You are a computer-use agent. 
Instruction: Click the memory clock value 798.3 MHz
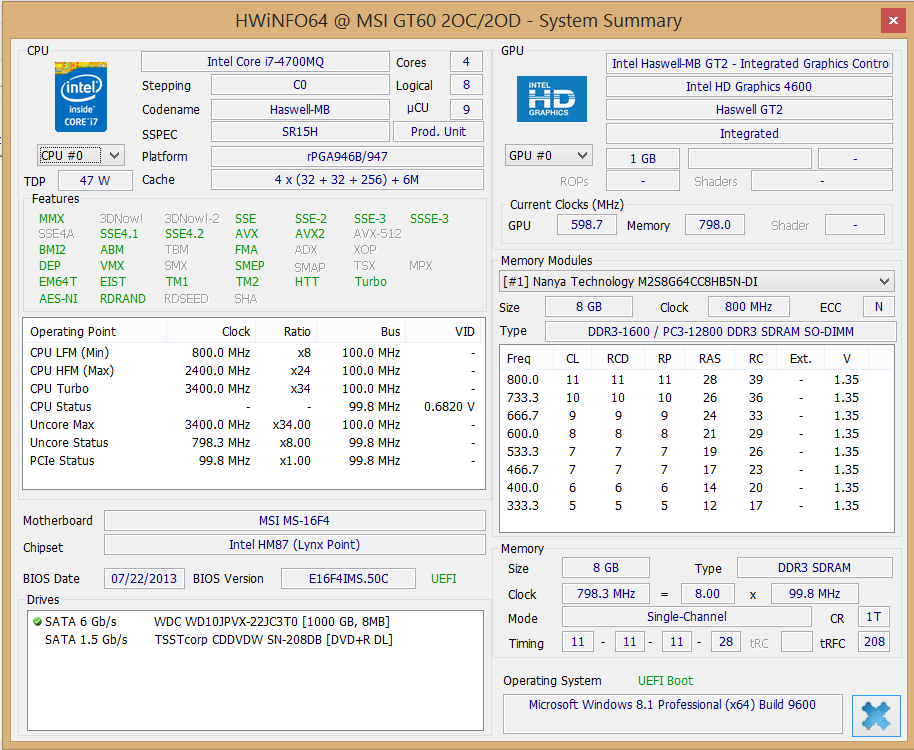point(606,594)
